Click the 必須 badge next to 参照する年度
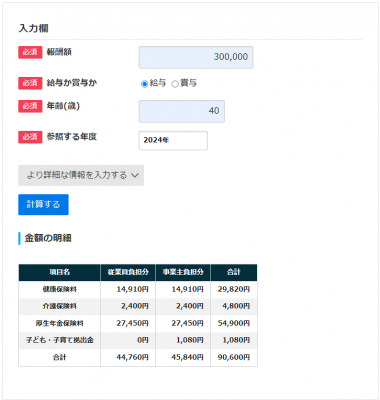This screenshot has height=400, width=380. (30, 137)
